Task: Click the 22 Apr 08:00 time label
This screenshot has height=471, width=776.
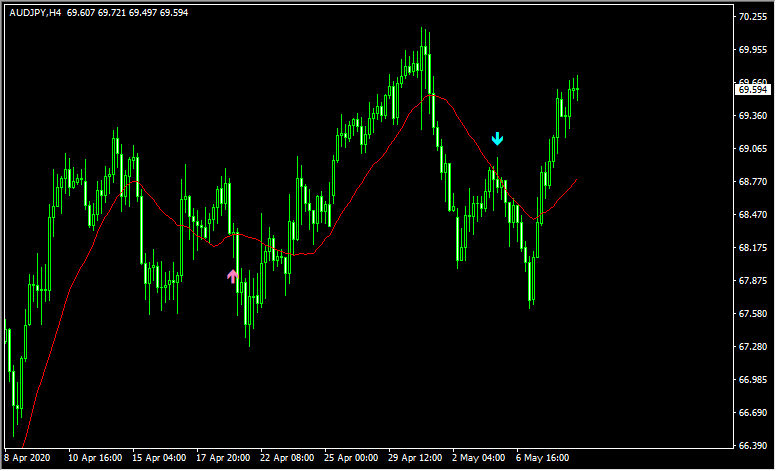Action: pyautogui.click(x=287, y=458)
